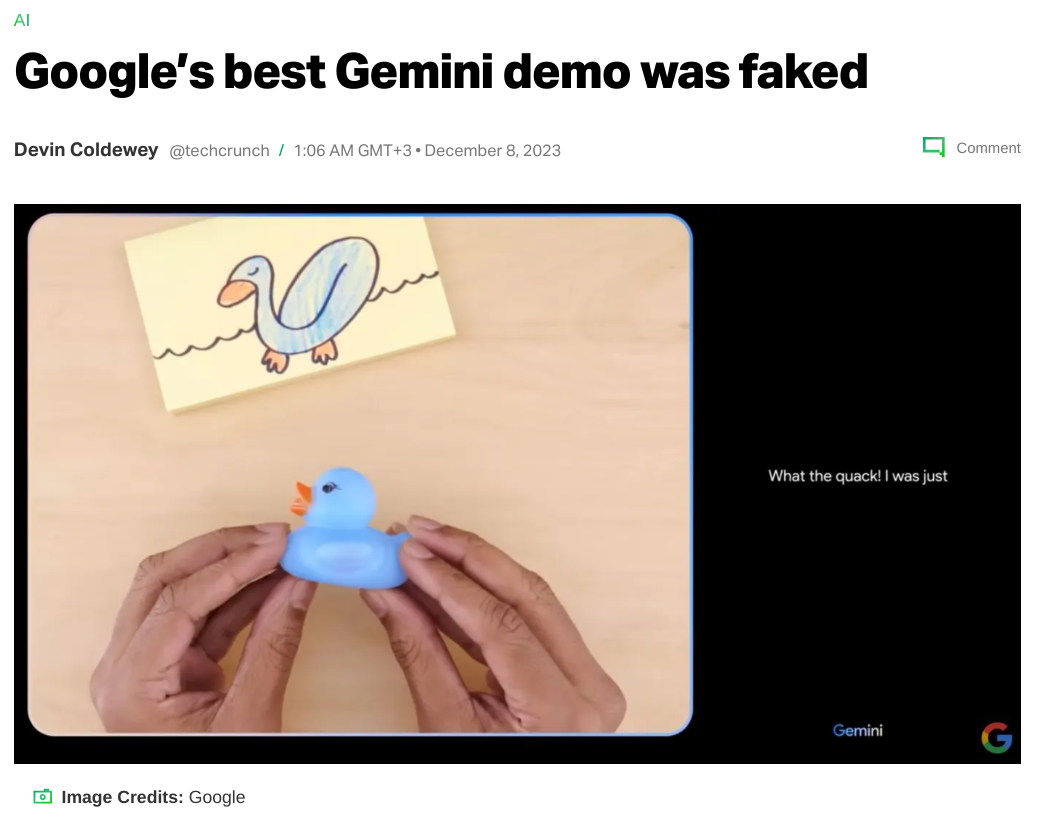Visit the @techcrunch handle link
Image resolution: width=1043 pixels, height=828 pixels.
coord(219,151)
